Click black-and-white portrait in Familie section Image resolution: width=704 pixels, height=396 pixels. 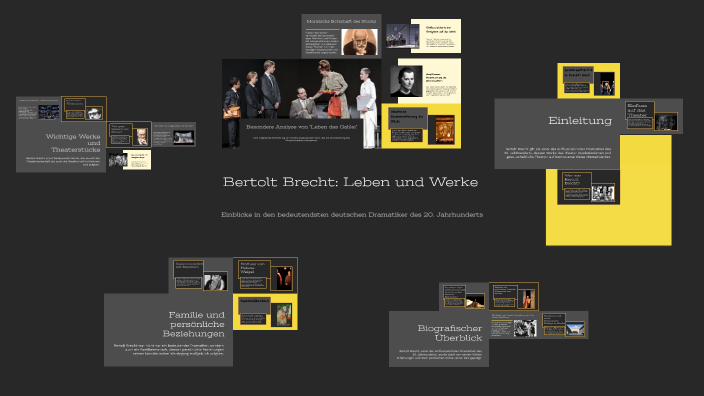215,282
